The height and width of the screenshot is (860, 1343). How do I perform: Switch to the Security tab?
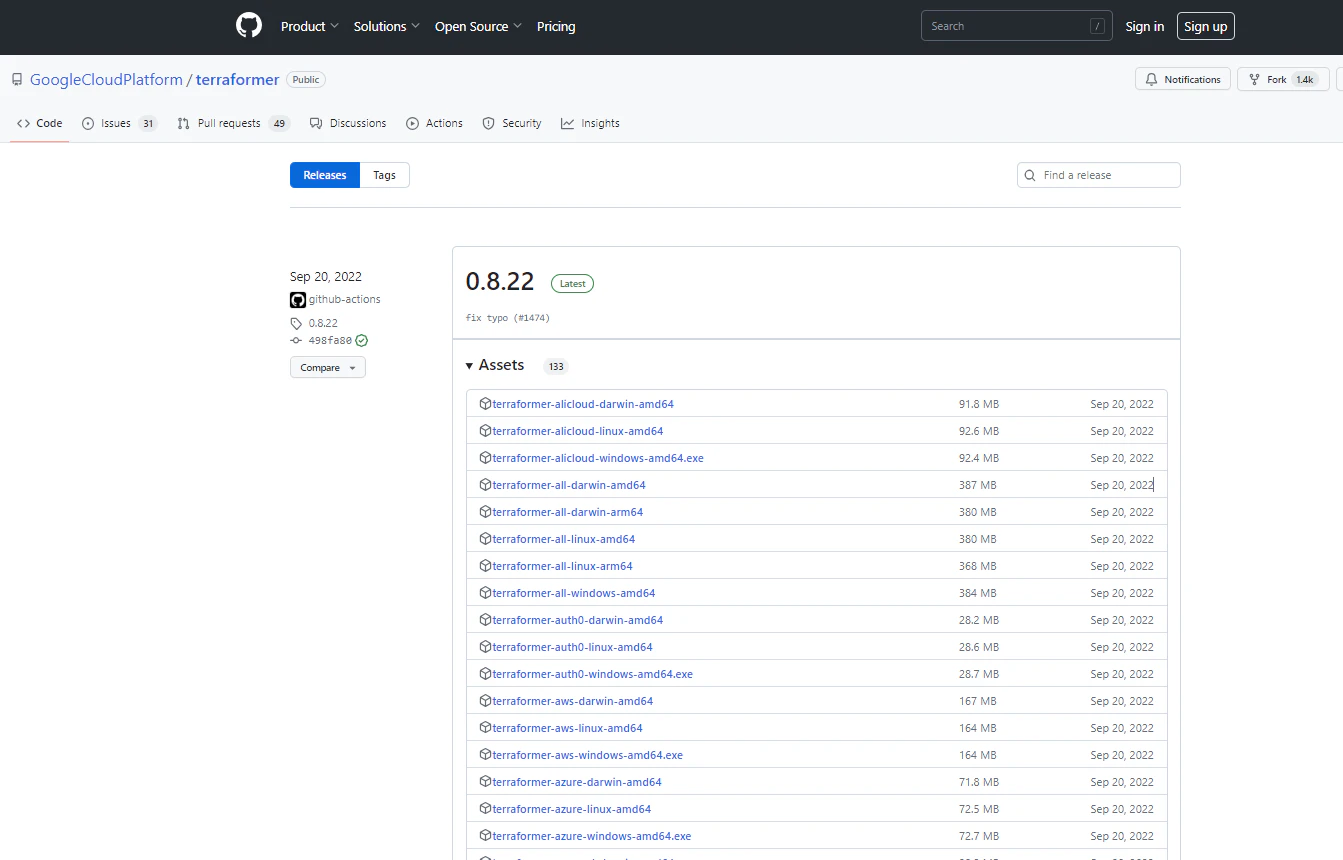(x=512, y=124)
